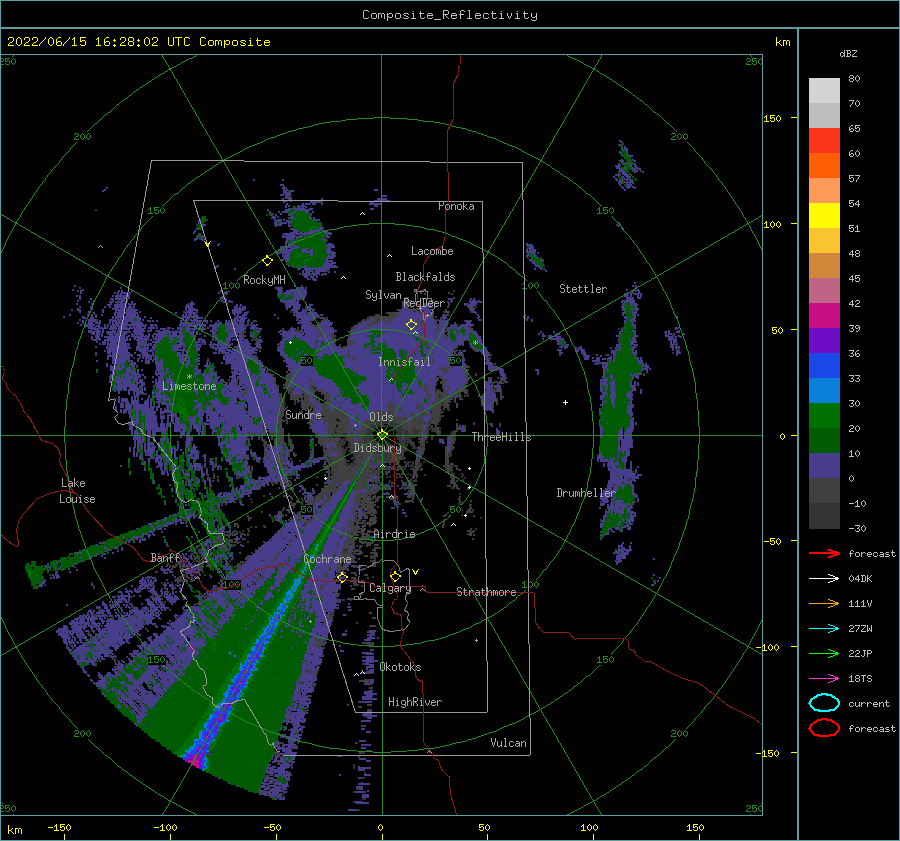Click the red forecast ellipse legend icon
900x841 pixels.
point(824,728)
